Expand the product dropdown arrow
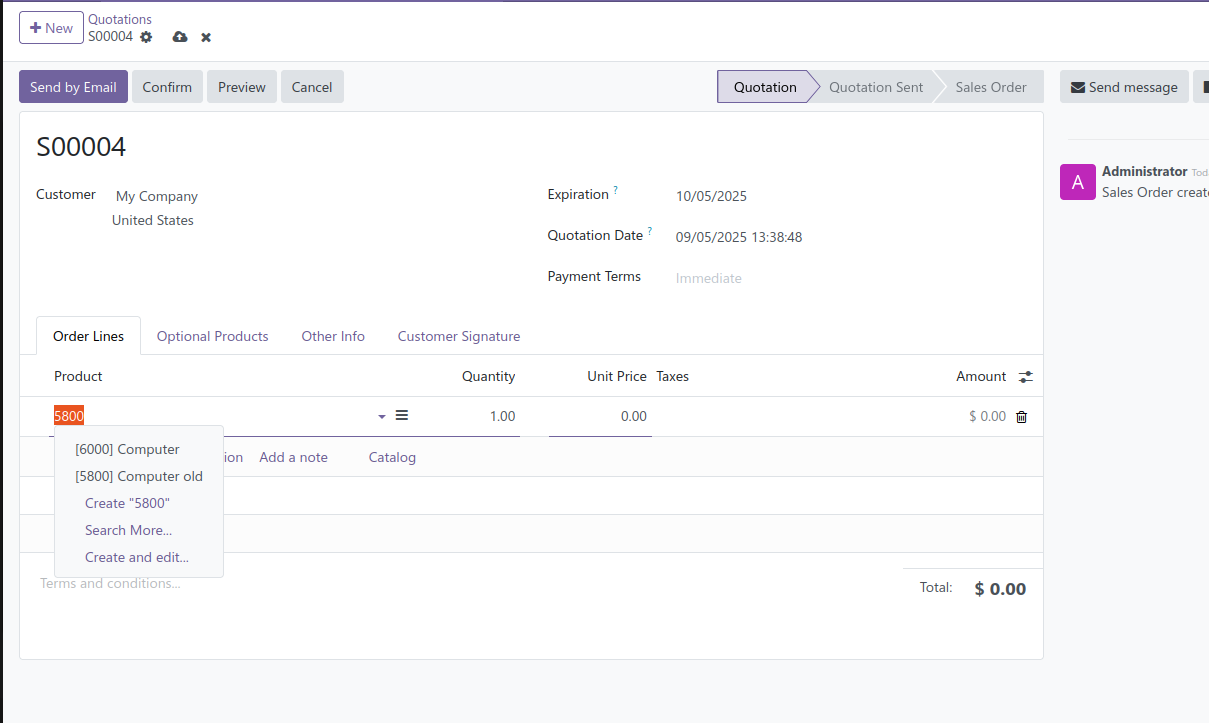Viewport: 1209px width, 723px height. tap(382, 417)
